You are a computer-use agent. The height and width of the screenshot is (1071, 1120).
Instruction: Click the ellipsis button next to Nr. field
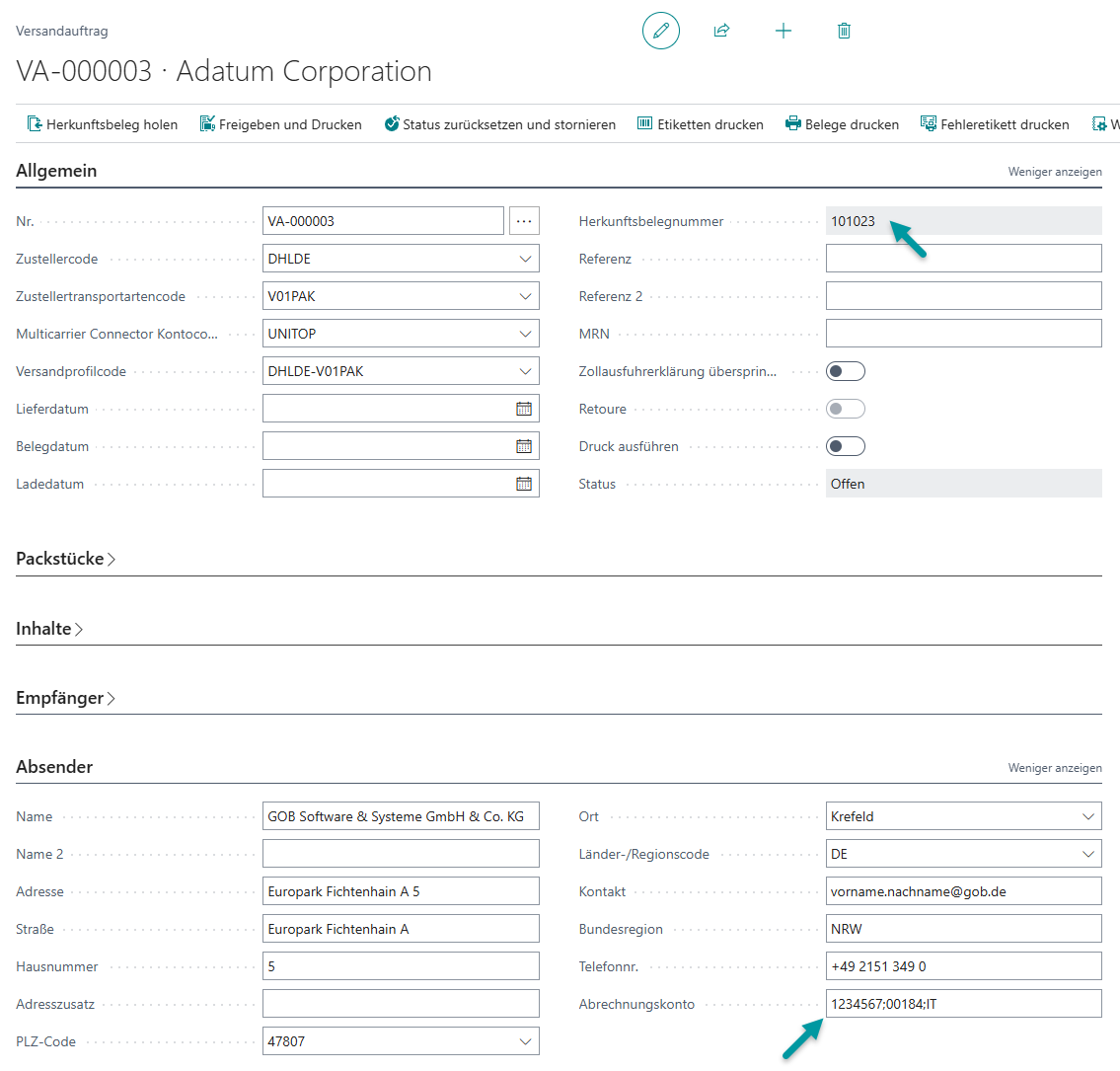point(524,221)
